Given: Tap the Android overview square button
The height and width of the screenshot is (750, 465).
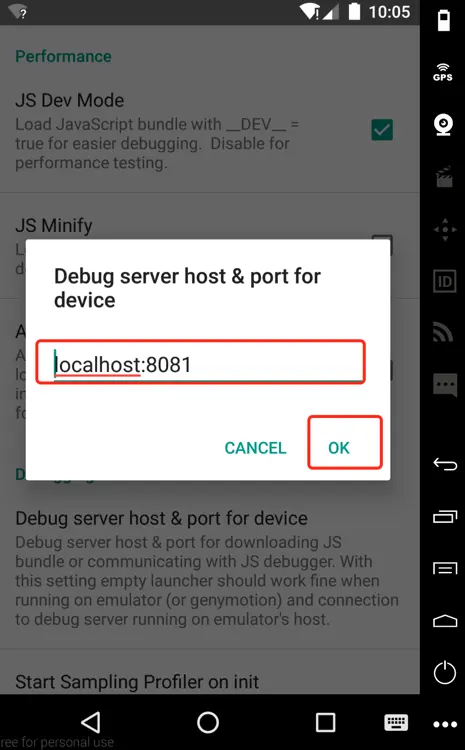Looking at the screenshot, I should (325, 722).
